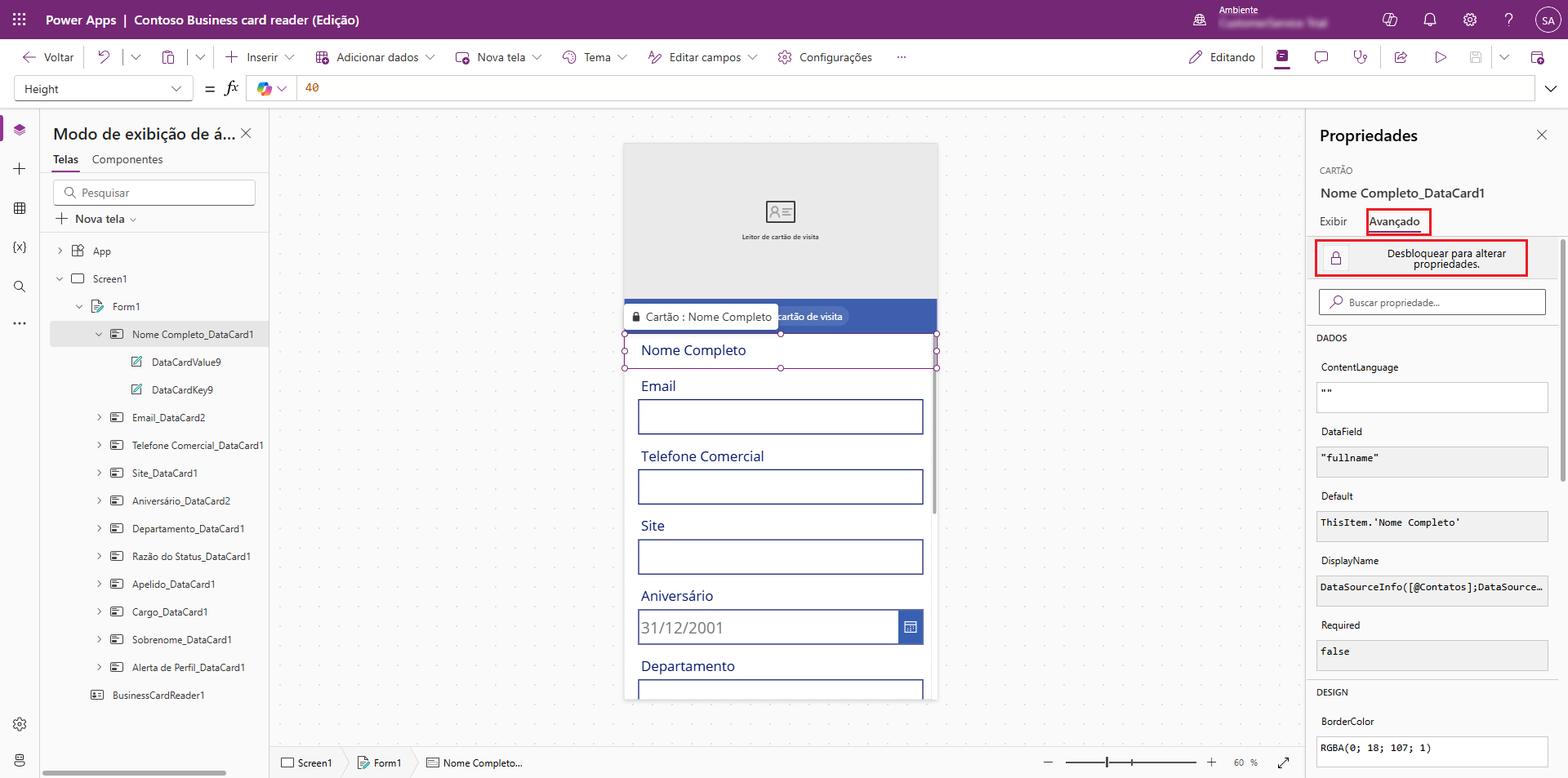Click the paste clipboard icon
This screenshot has height=778, width=1568.
pyautogui.click(x=168, y=57)
